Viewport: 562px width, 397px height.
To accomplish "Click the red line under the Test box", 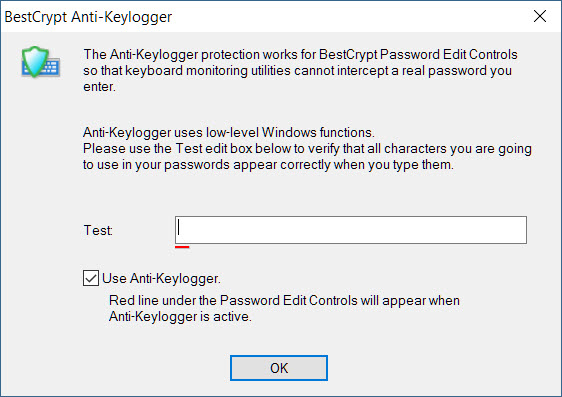I will coord(182,247).
